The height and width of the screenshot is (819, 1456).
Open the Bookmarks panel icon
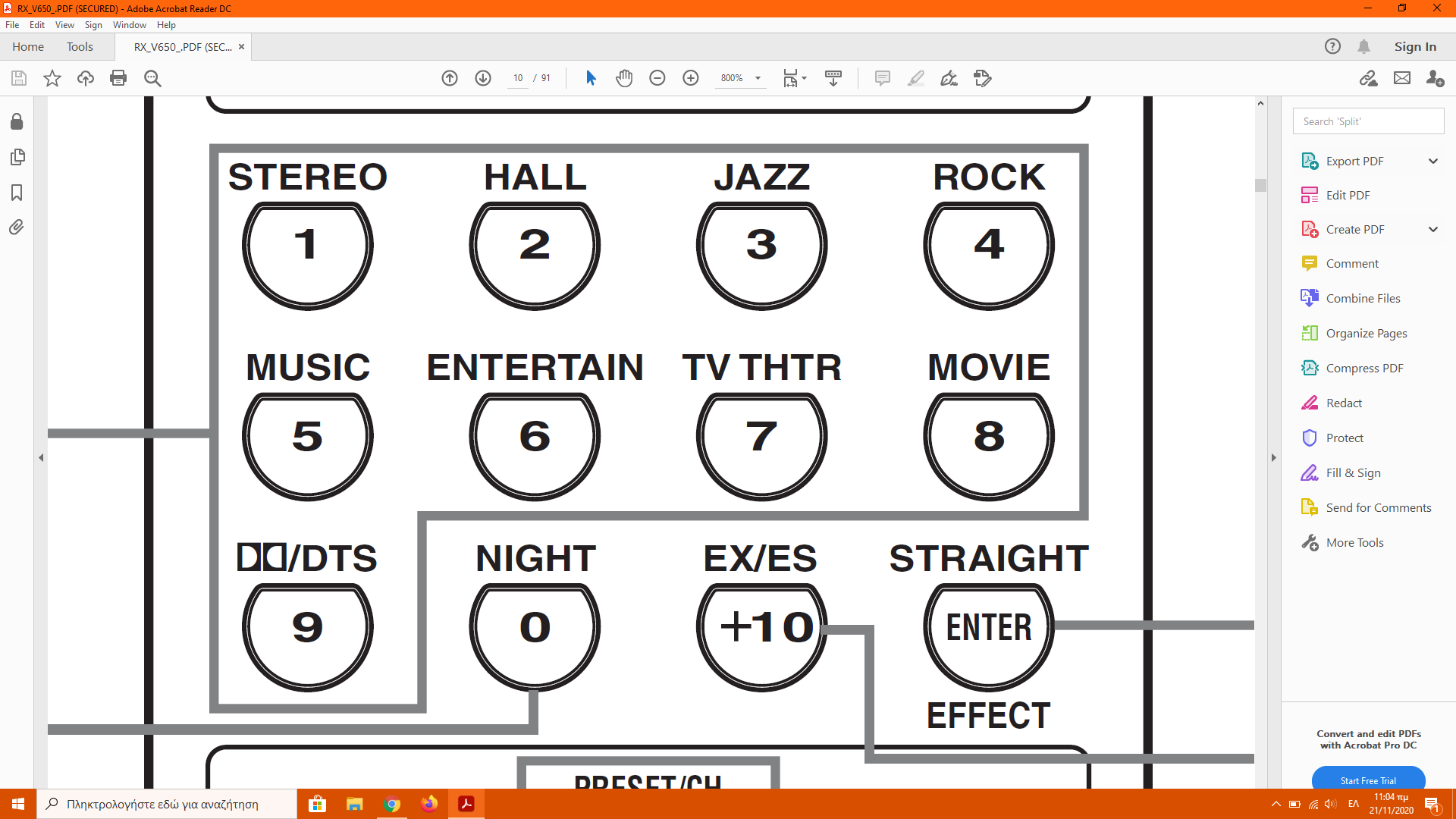coord(17,193)
